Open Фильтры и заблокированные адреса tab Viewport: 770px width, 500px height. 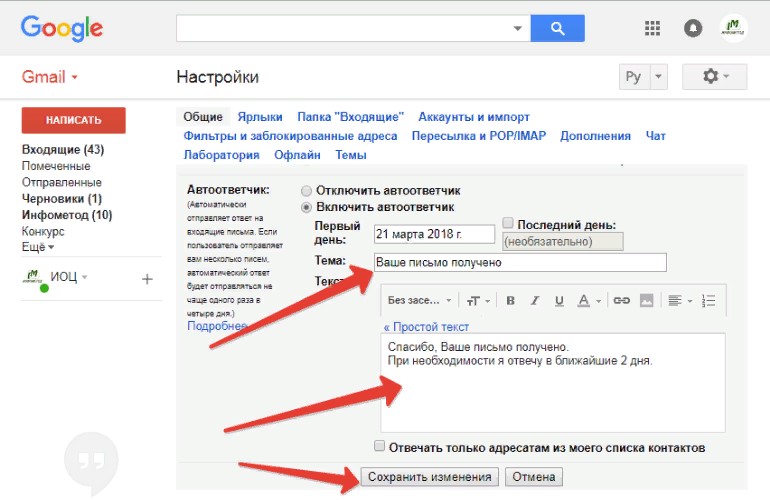(290, 136)
